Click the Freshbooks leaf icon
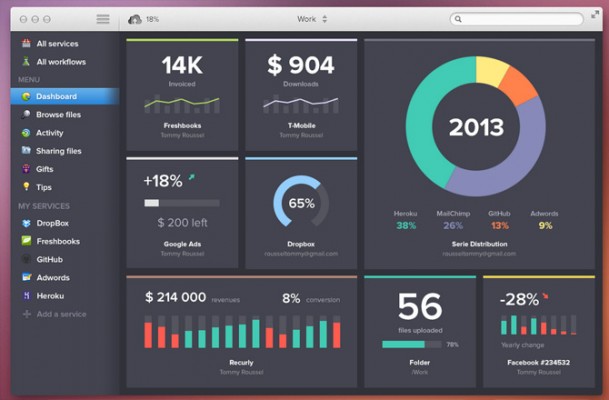Viewport: 609px width, 400px height. (26, 241)
